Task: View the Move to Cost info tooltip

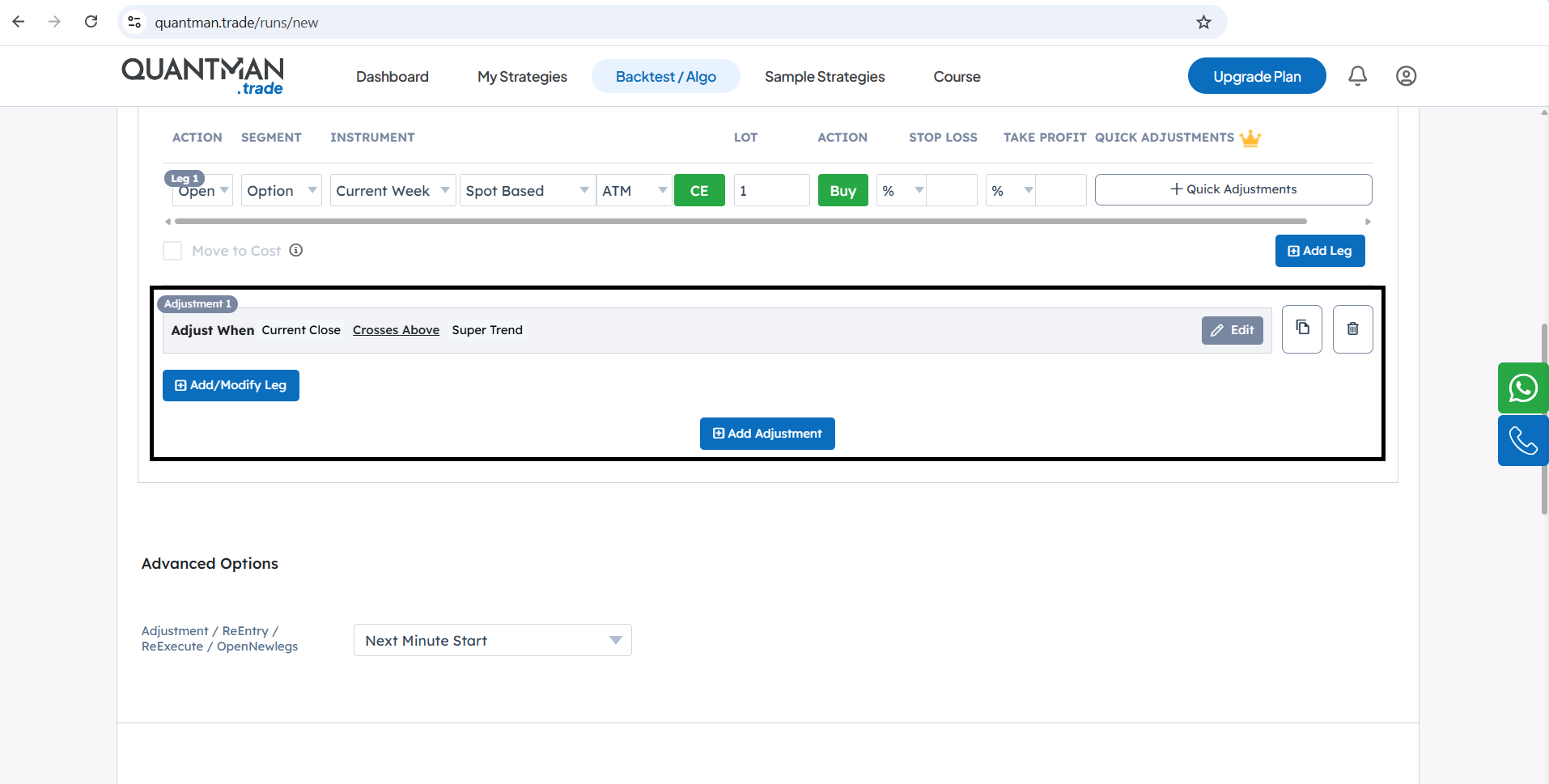Action: click(295, 250)
